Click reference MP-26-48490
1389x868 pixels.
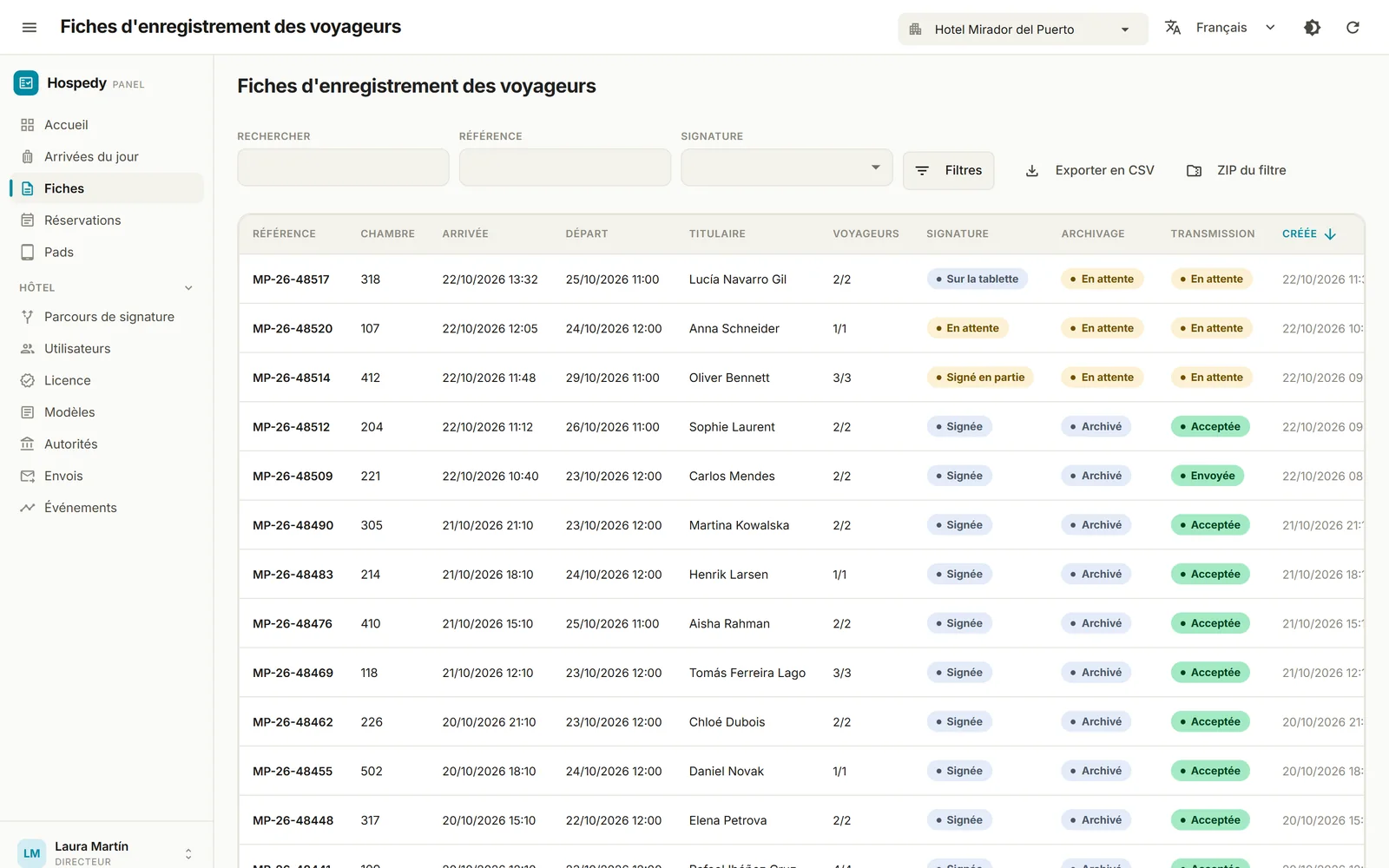click(x=293, y=525)
